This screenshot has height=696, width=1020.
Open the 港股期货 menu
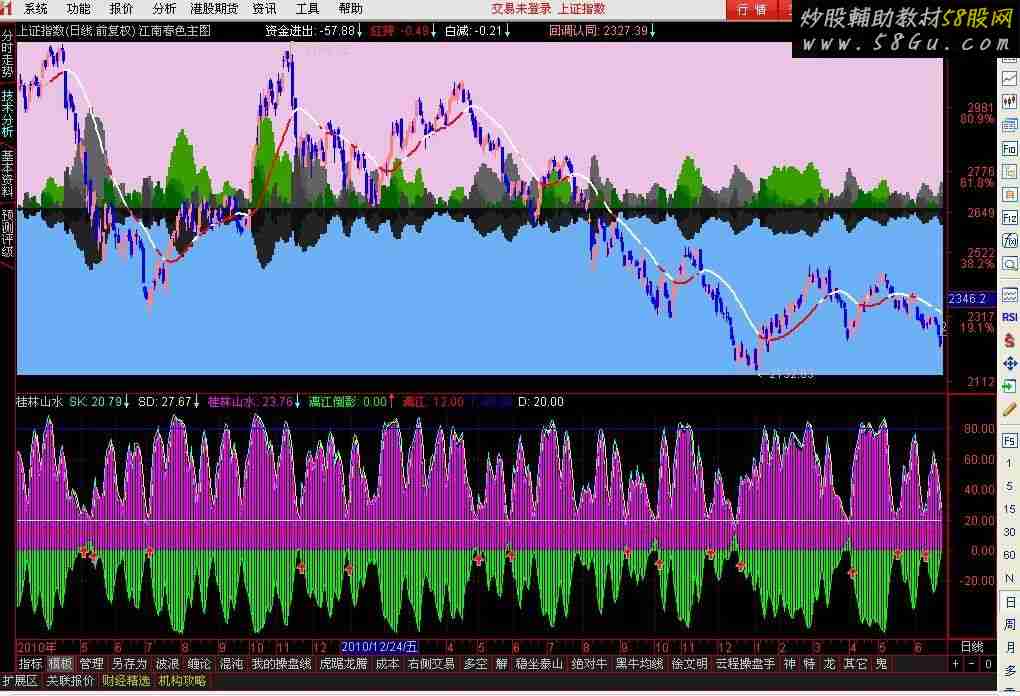pos(214,8)
